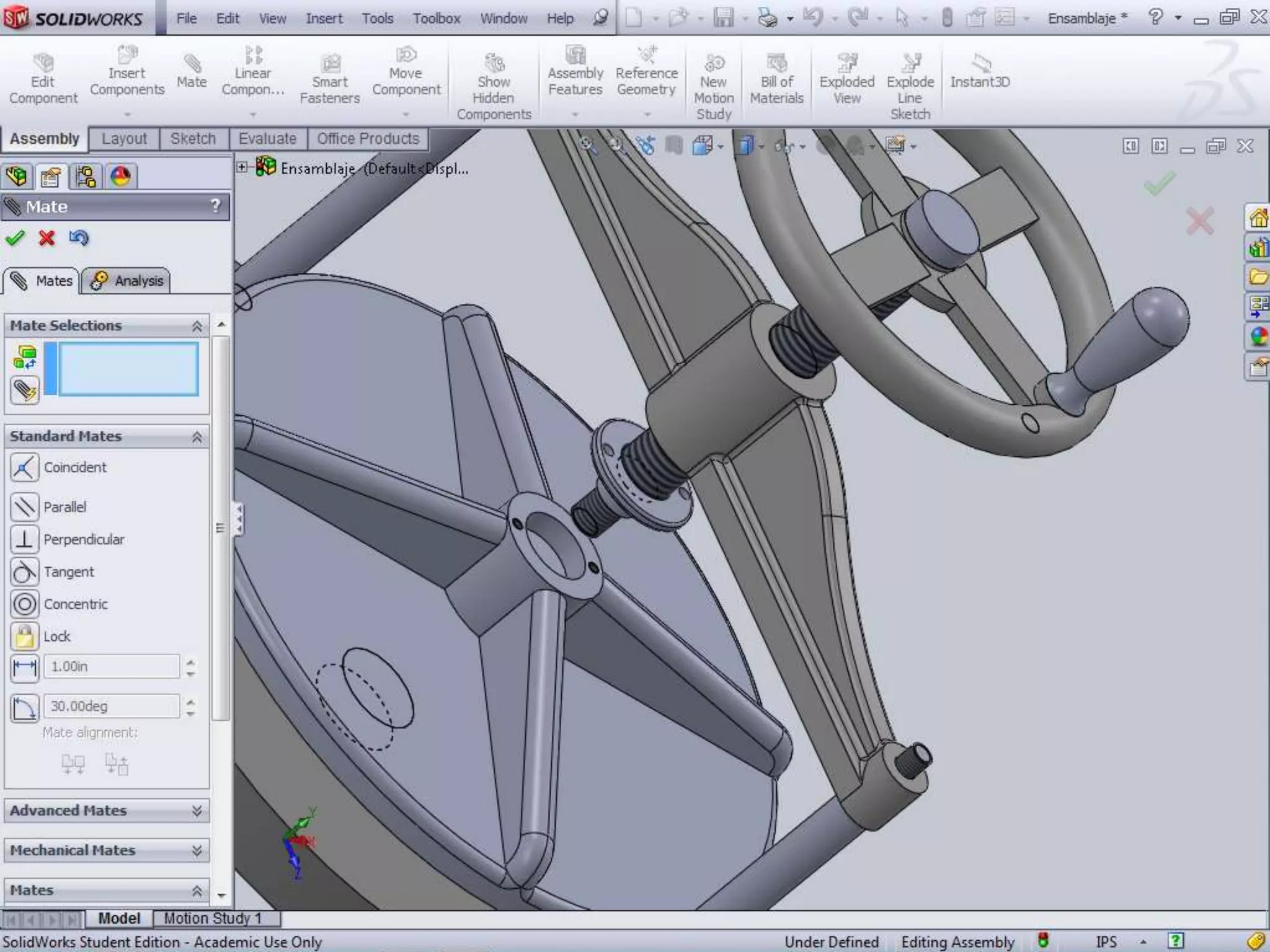Switch to Motion Study 1 tab
Viewport: 1270px width, 952px height.
(x=213, y=918)
